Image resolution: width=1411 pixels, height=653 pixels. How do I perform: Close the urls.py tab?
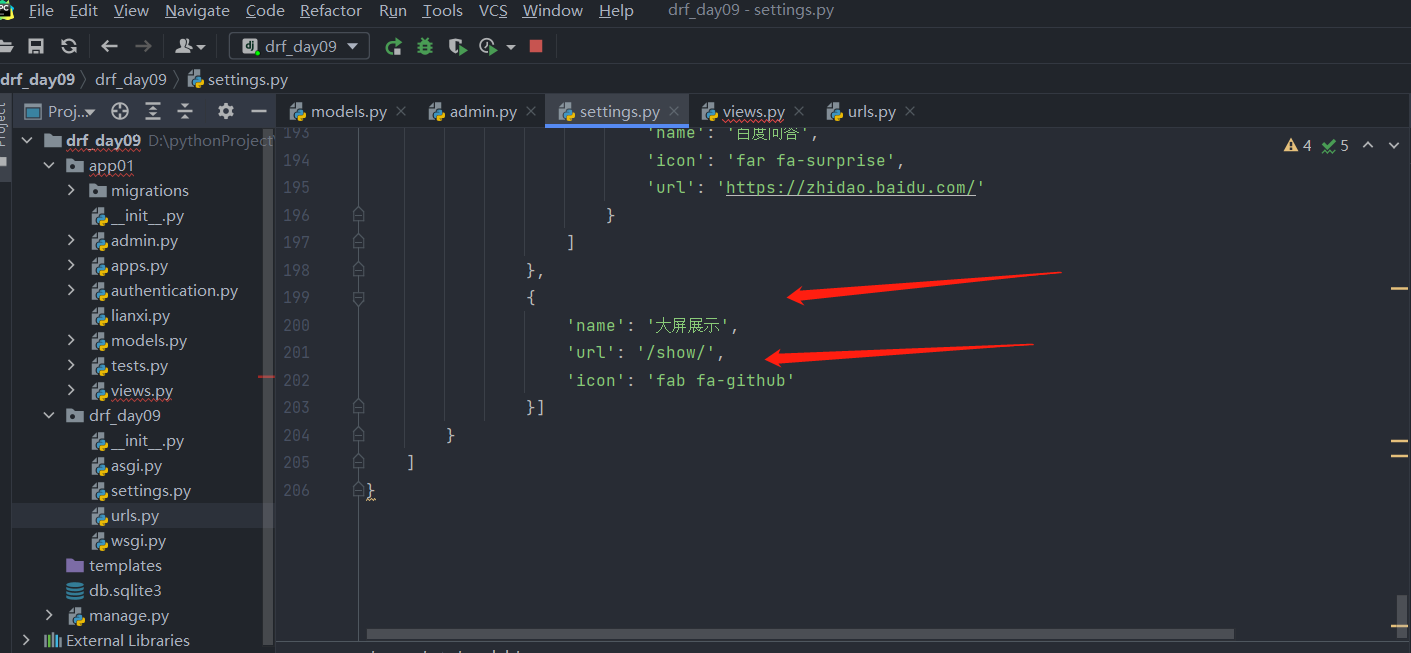point(909,111)
